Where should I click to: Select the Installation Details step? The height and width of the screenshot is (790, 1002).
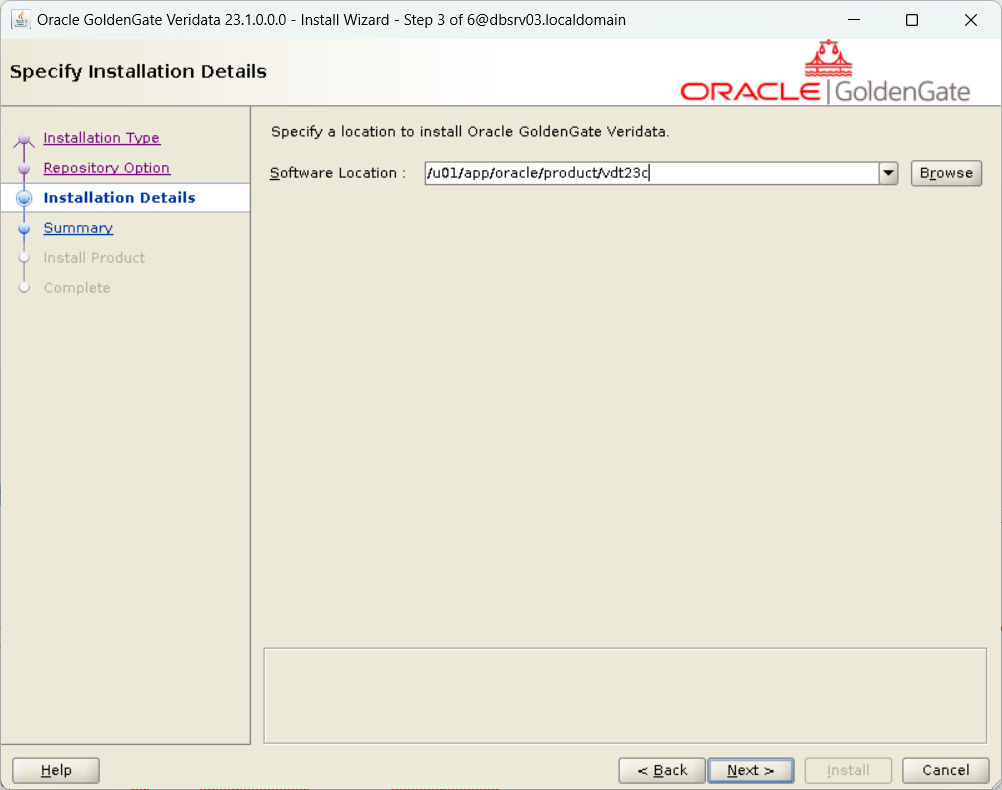click(119, 198)
